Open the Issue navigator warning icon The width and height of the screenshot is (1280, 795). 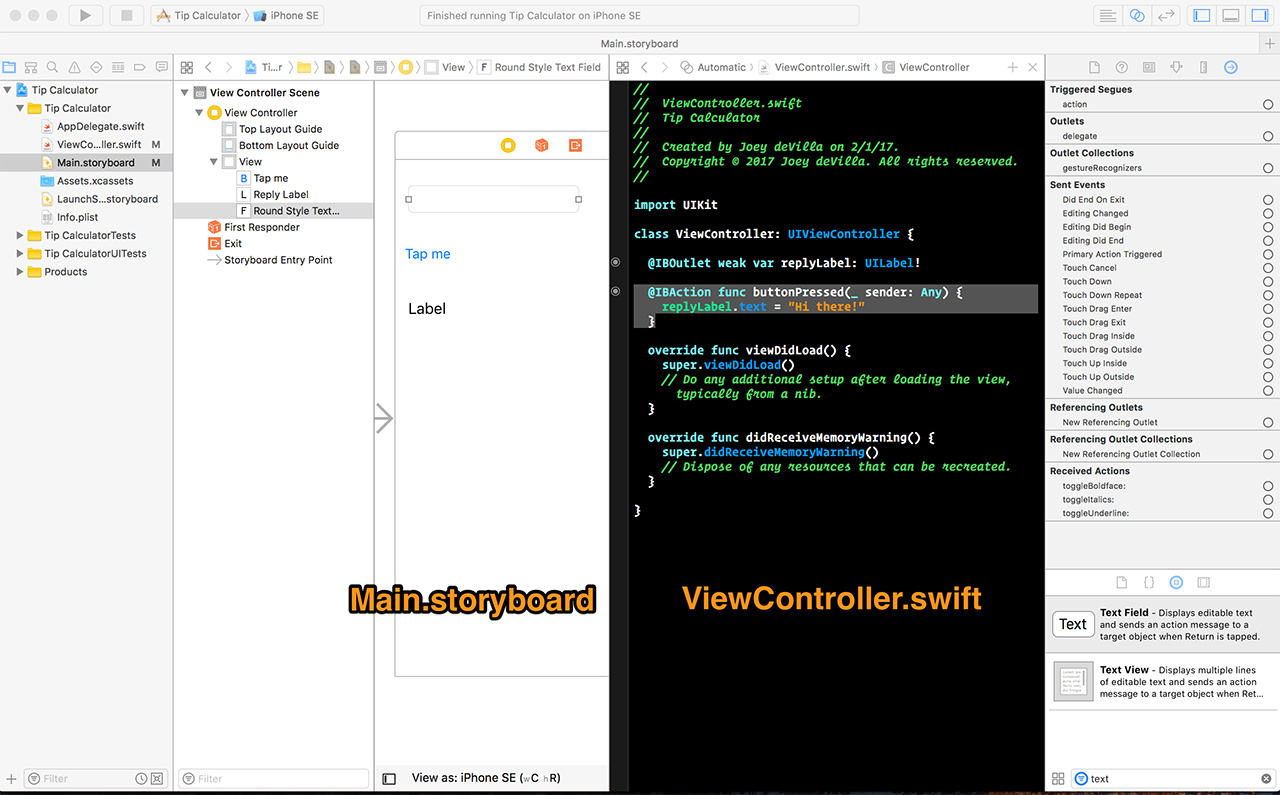click(x=74, y=67)
